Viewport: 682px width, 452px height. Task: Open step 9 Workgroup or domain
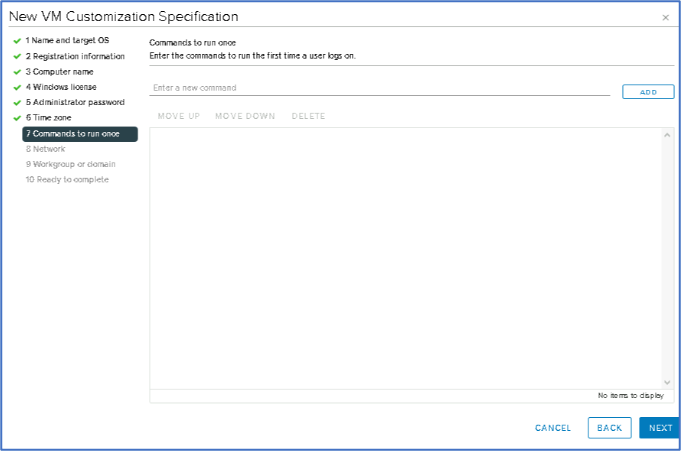coord(70,164)
